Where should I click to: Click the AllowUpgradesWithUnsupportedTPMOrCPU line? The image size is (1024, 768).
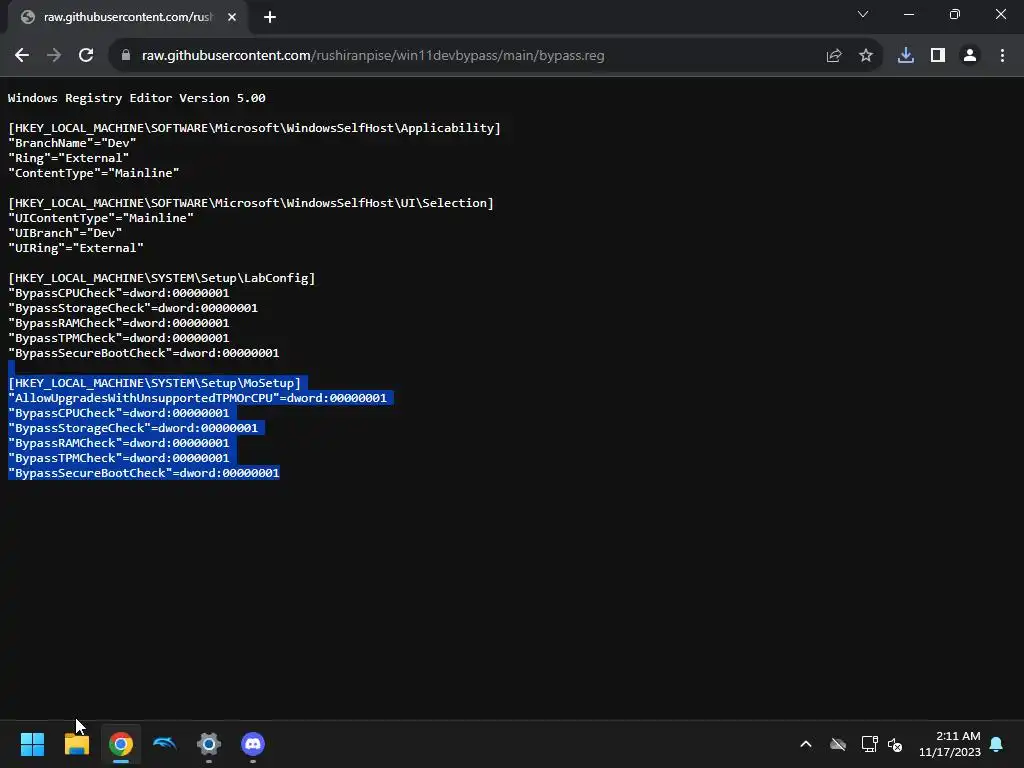coord(197,398)
